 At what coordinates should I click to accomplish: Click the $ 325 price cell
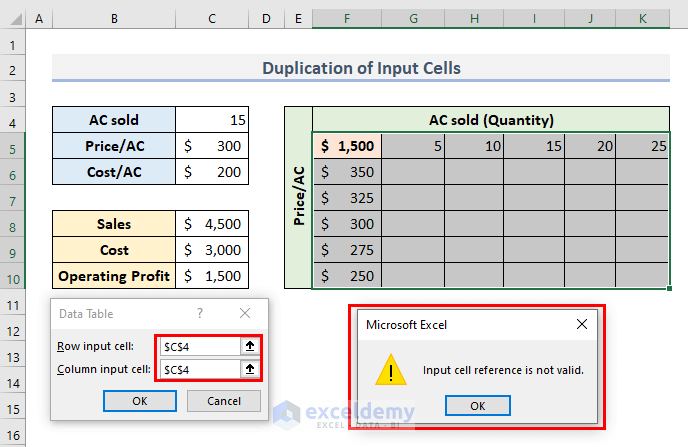click(x=347, y=198)
